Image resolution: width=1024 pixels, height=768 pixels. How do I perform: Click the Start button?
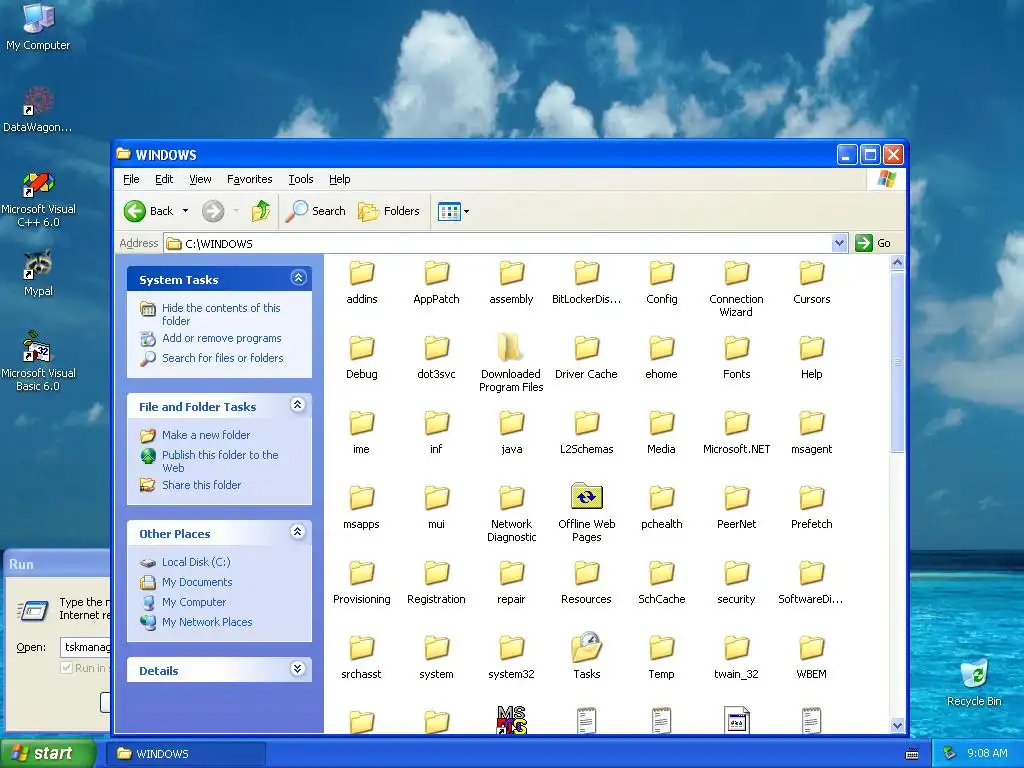[x=48, y=754]
